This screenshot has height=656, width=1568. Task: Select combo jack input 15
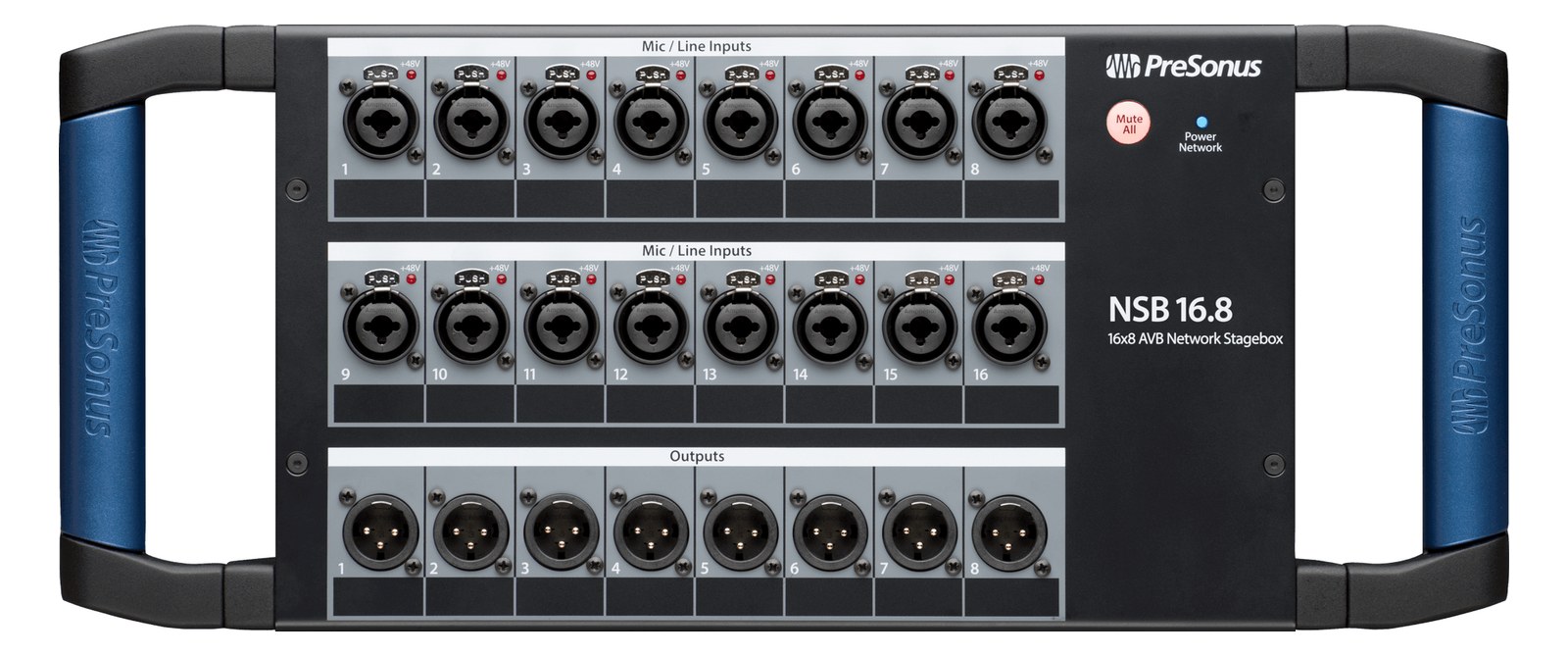(919, 327)
